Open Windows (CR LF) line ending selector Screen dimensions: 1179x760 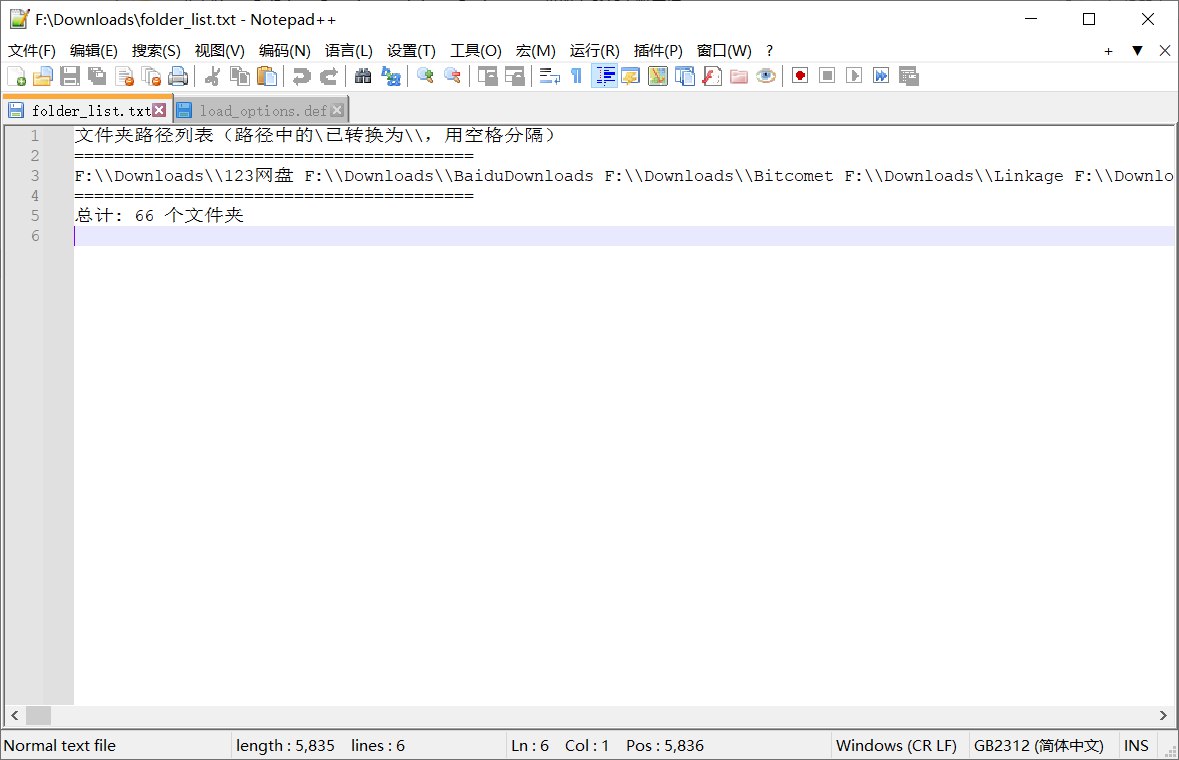896,746
